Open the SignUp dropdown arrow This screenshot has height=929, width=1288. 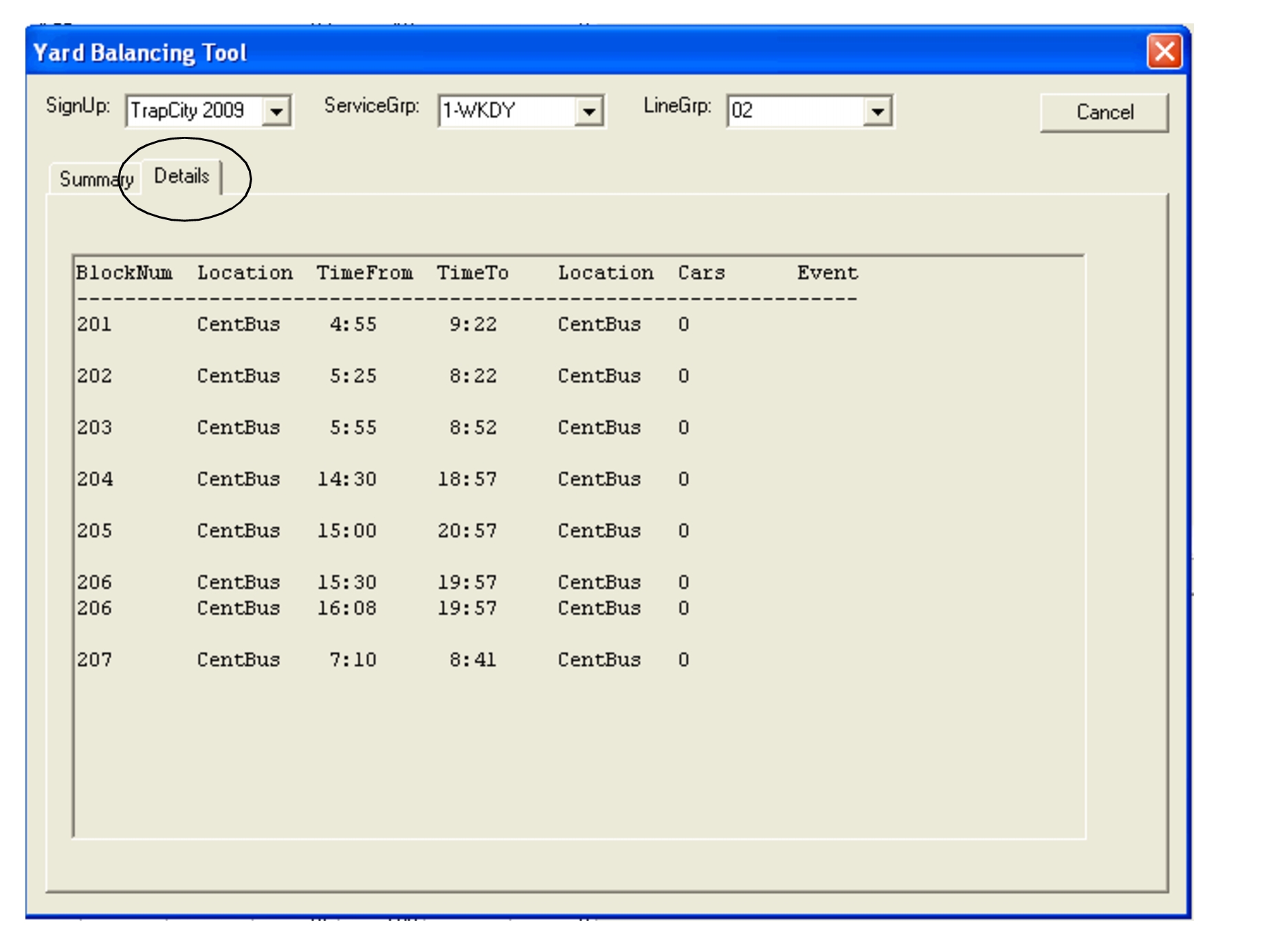pyautogui.click(x=278, y=110)
